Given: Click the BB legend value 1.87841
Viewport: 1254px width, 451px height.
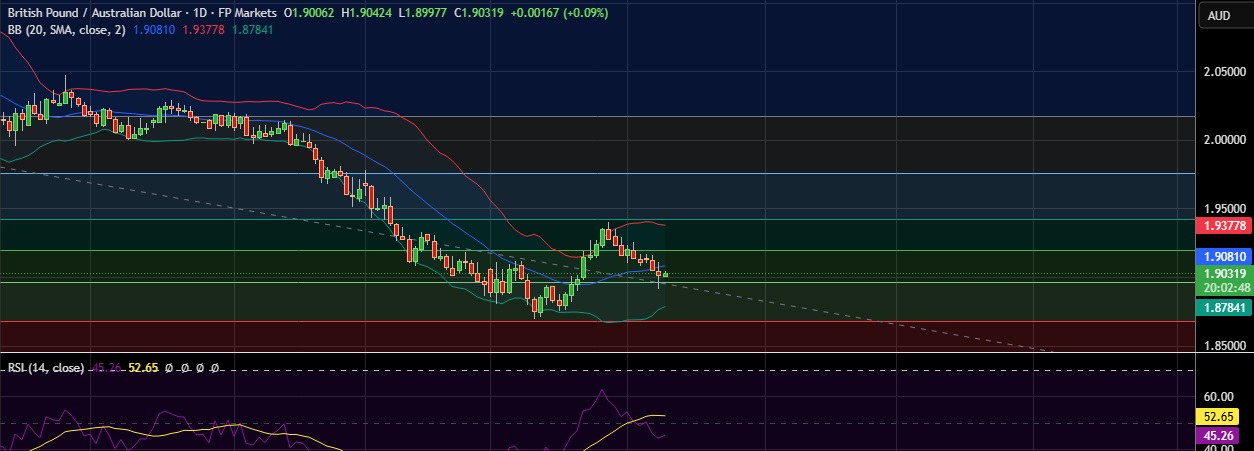Looking at the screenshot, I should pyautogui.click(x=251, y=30).
